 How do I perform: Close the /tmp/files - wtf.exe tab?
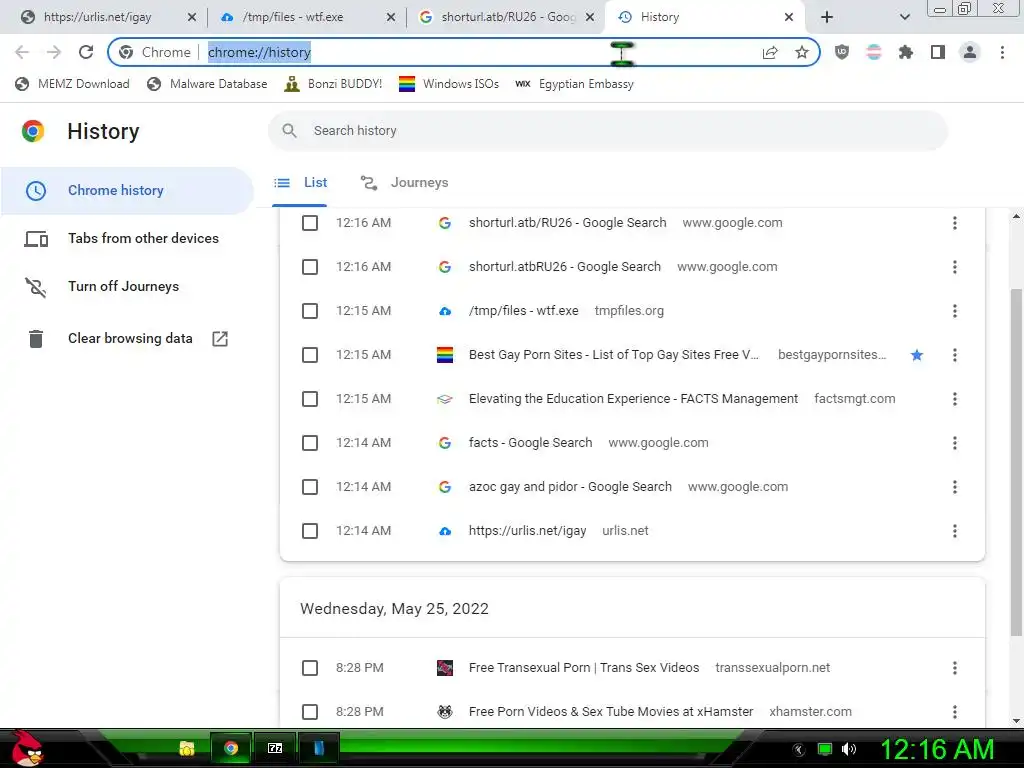click(x=391, y=17)
